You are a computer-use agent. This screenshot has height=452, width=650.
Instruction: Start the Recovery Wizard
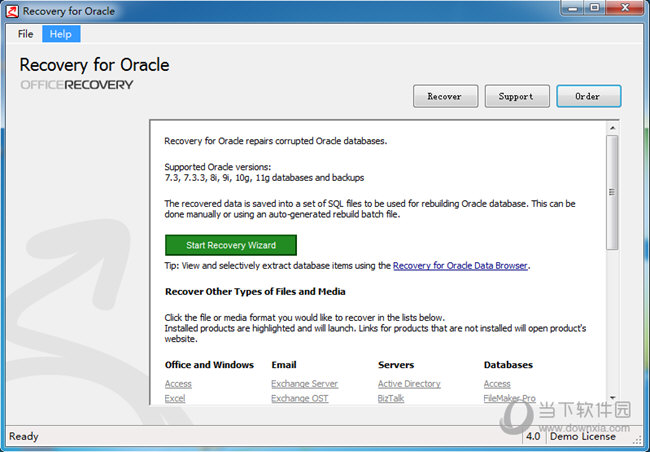tap(230, 245)
